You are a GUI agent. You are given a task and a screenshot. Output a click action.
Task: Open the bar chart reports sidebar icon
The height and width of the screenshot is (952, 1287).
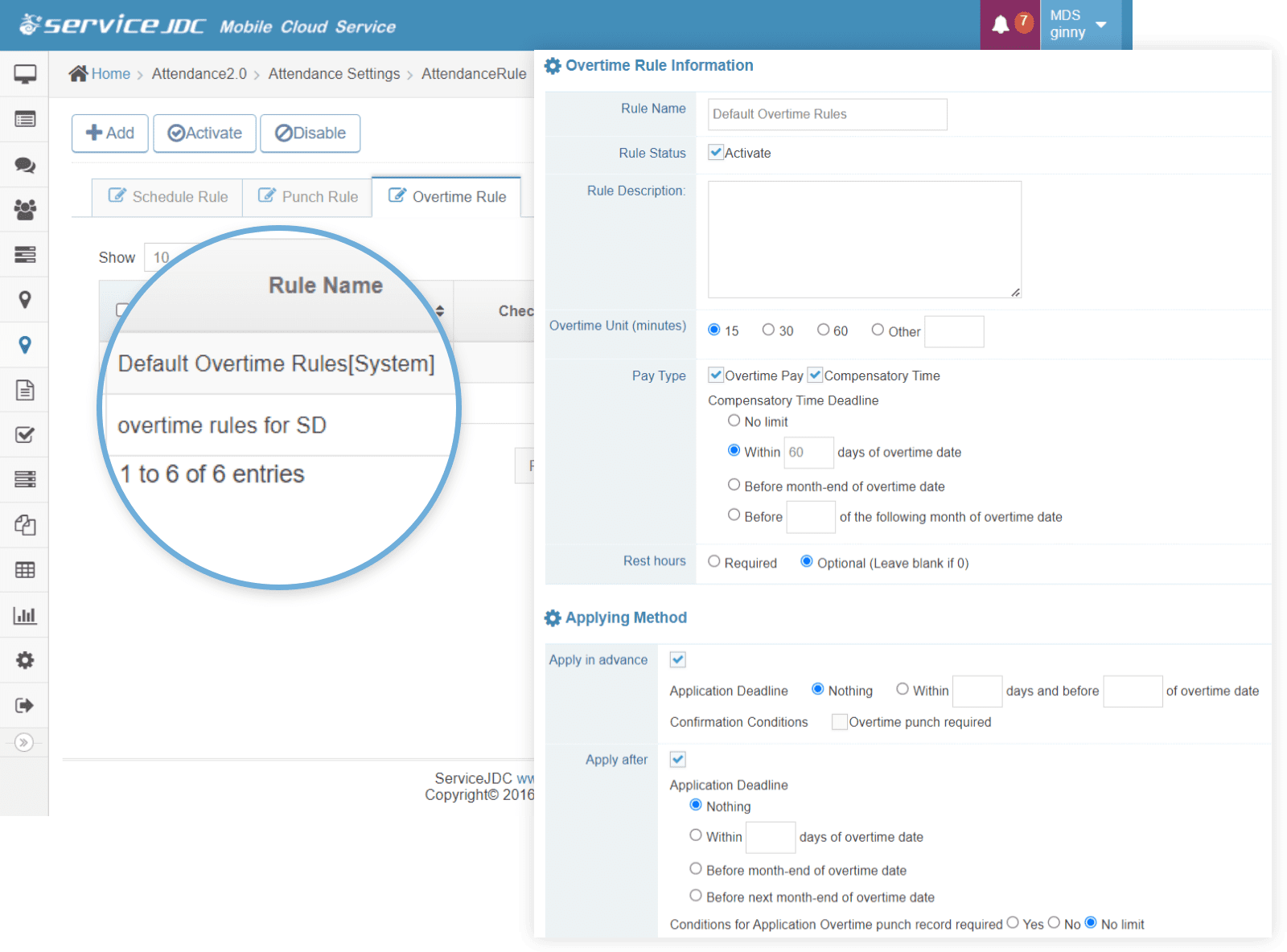25,615
